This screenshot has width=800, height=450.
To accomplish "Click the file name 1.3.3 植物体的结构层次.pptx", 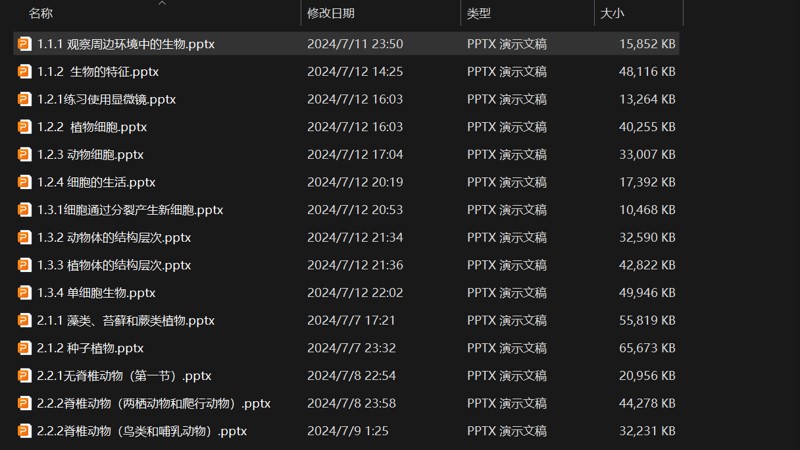I will (114, 265).
